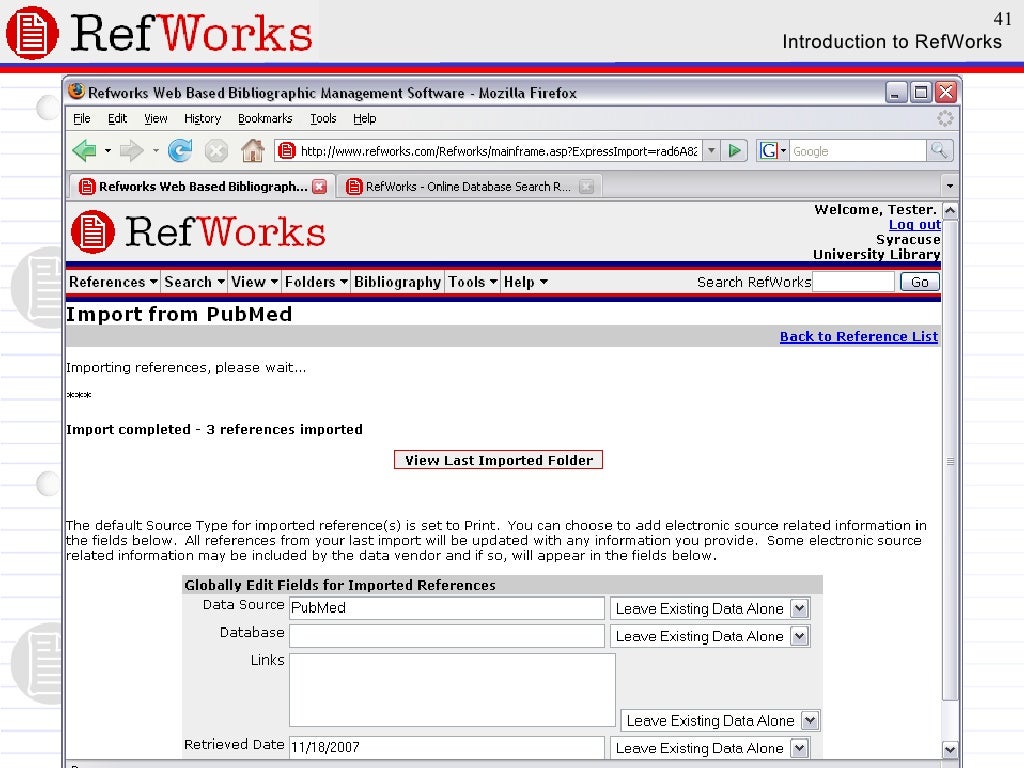Viewport: 1024px width, 768px height.
Task: Open the Firefox History menu
Action: click(x=202, y=119)
